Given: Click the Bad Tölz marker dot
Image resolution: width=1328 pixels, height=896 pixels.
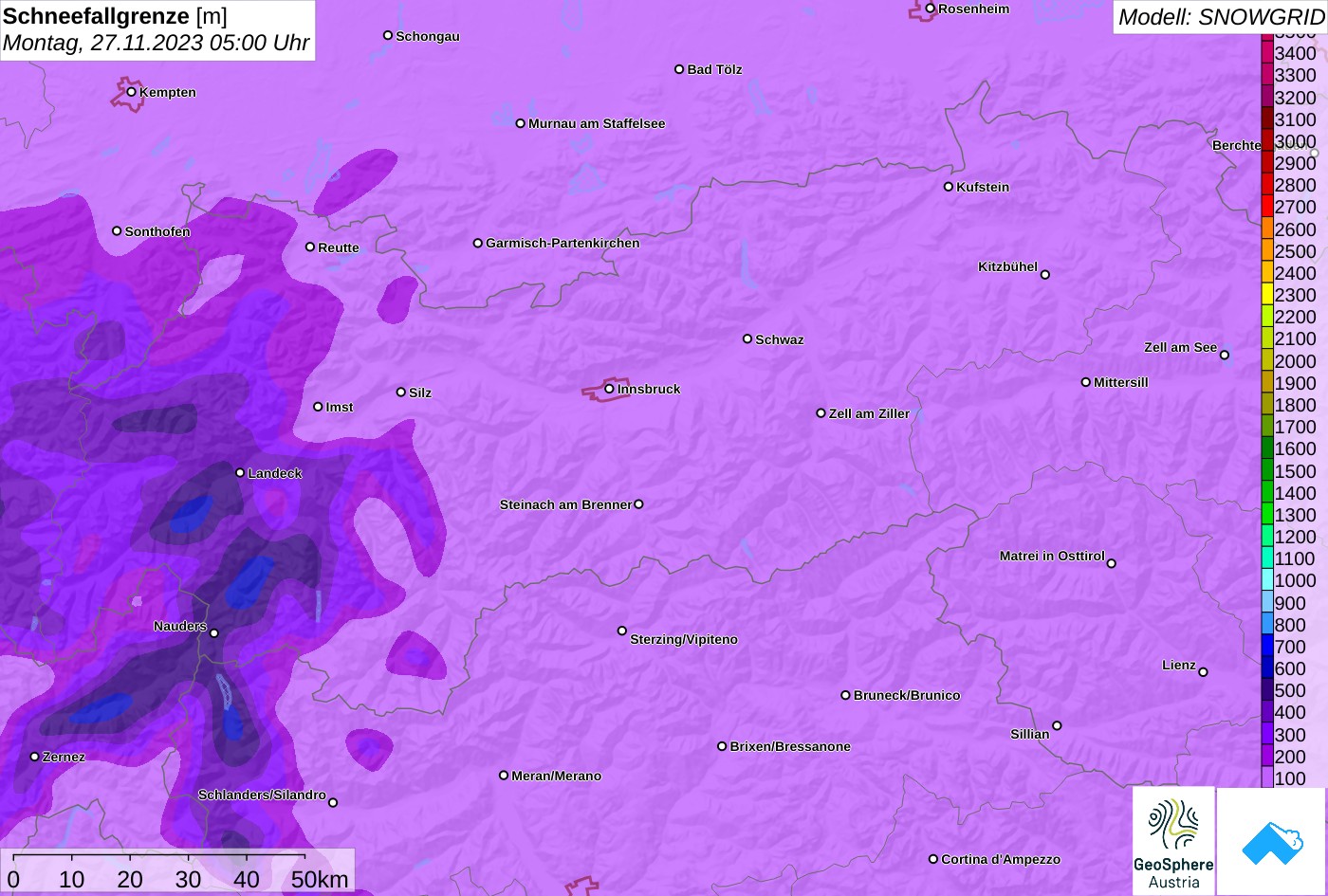Looking at the screenshot, I should point(679,69).
